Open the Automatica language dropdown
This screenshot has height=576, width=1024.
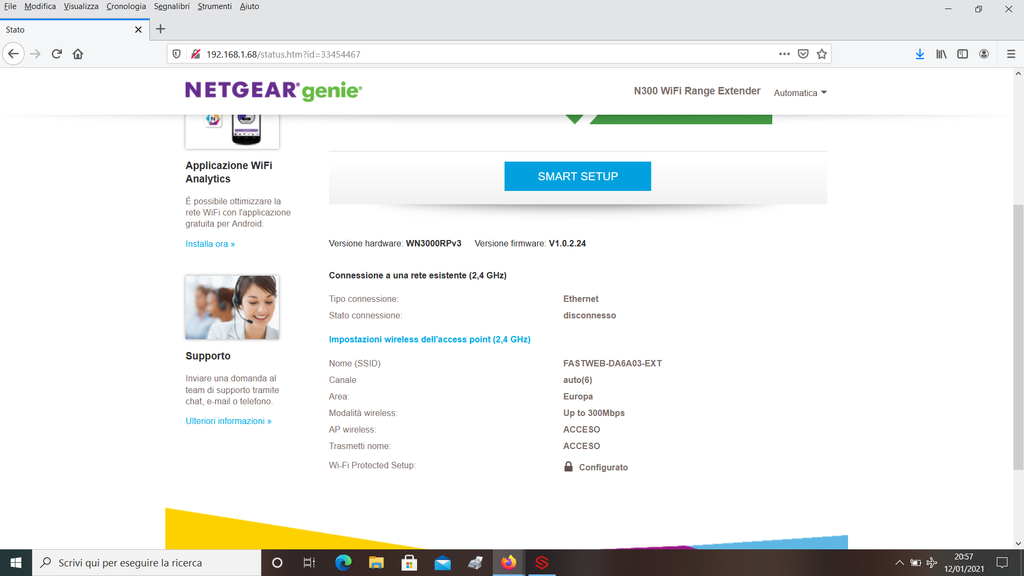pyautogui.click(x=800, y=93)
